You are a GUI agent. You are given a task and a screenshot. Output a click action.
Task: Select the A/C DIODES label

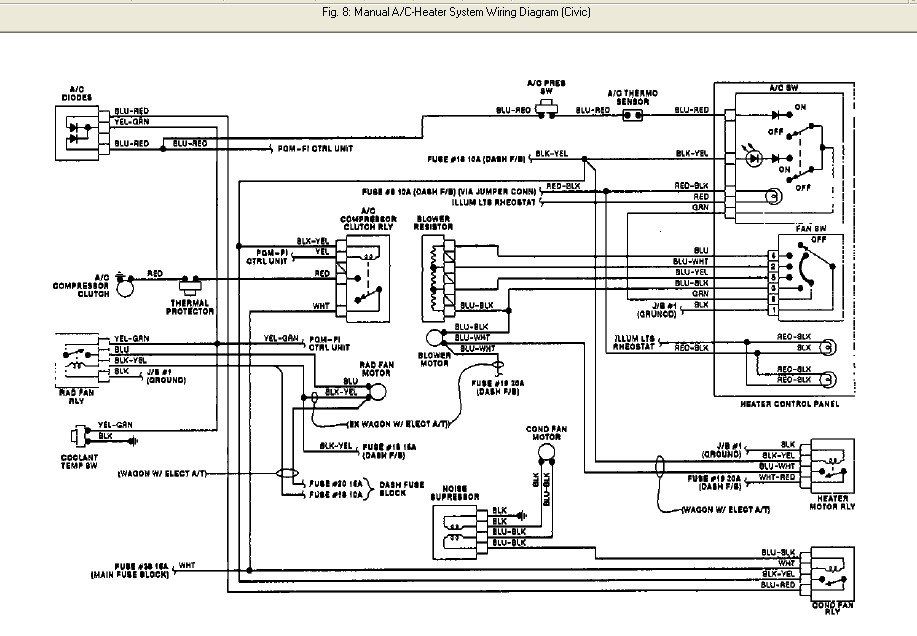click(76, 94)
